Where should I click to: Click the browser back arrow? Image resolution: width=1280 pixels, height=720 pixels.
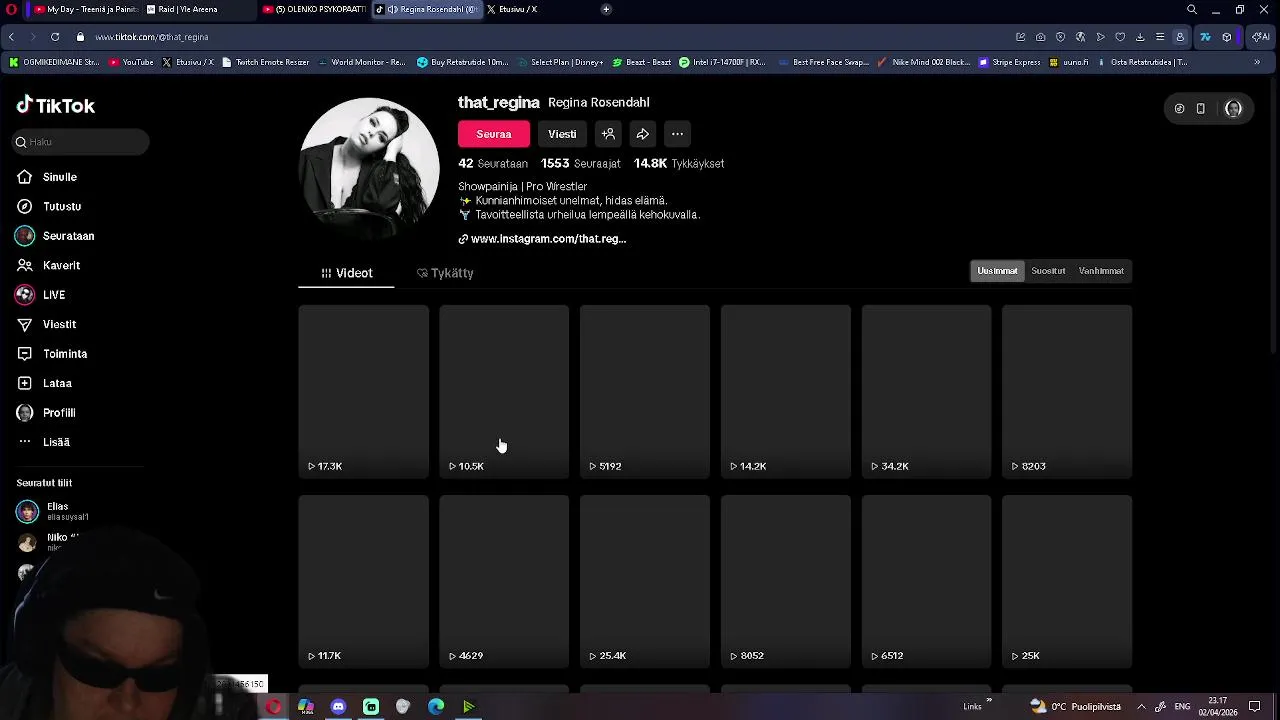[x=11, y=37]
